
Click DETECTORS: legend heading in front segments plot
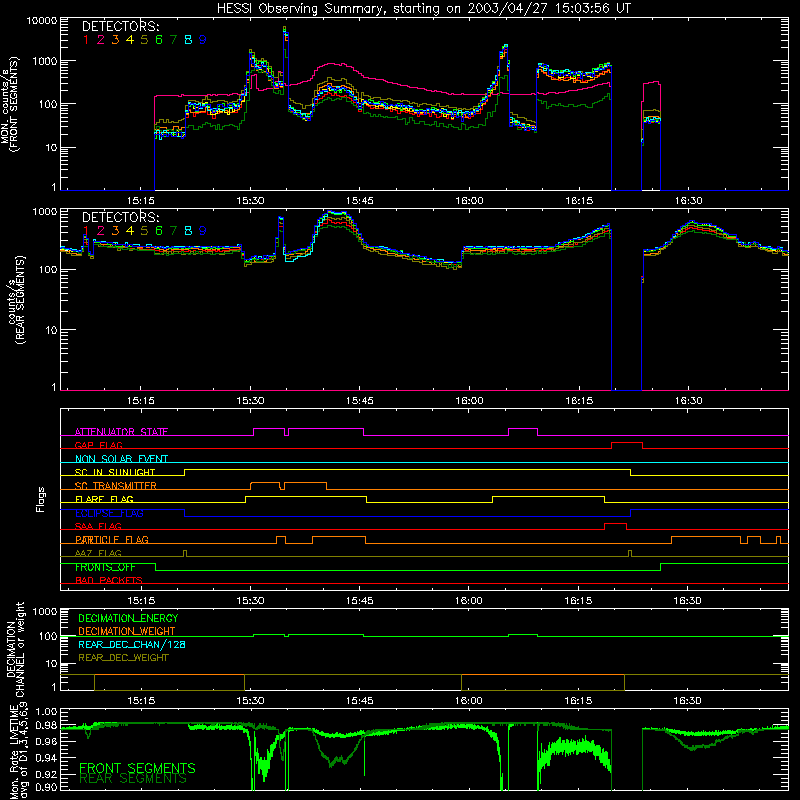click(x=121, y=27)
